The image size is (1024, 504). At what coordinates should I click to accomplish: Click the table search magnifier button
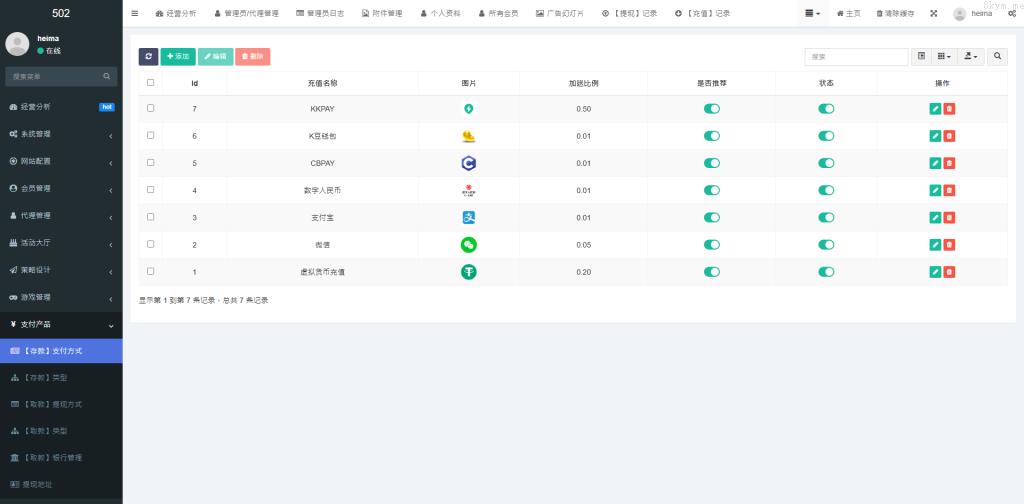coord(998,57)
